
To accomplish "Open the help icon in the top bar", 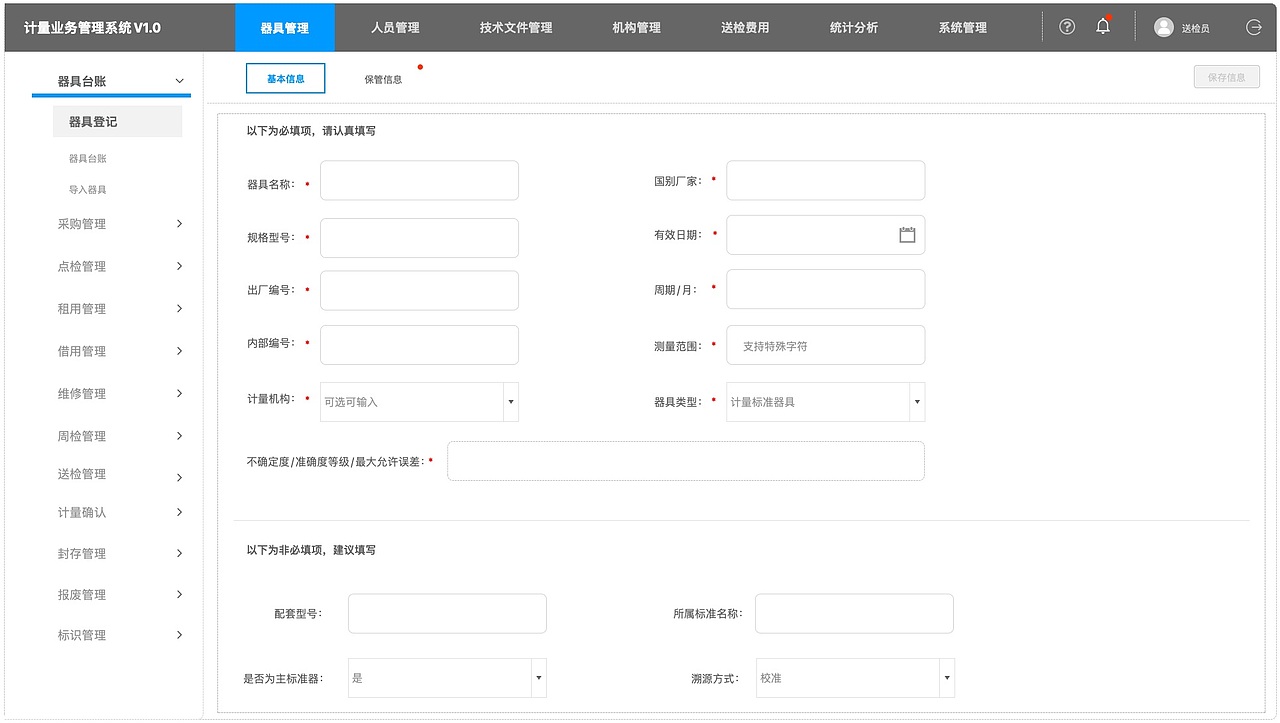I will click(x=1066, y=27).
